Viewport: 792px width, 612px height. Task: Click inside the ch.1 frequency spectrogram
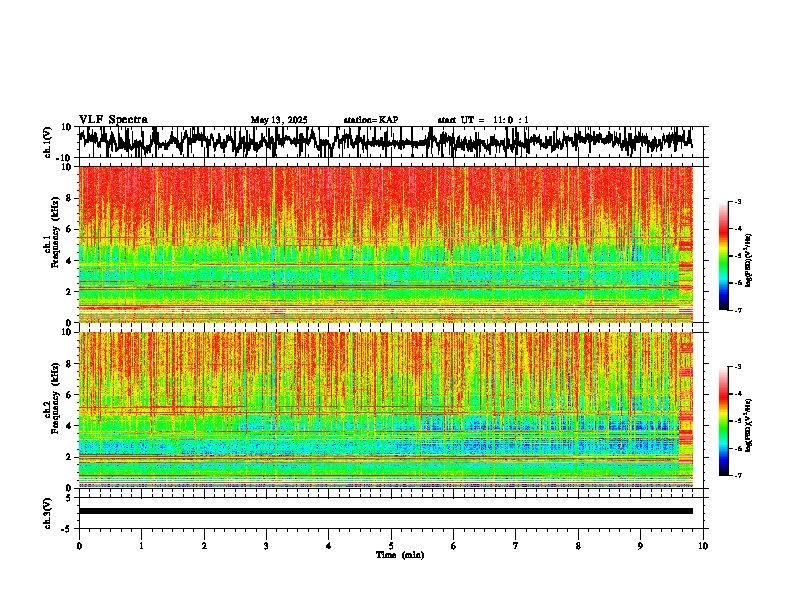pyautogui.click(x=386, y=244)
